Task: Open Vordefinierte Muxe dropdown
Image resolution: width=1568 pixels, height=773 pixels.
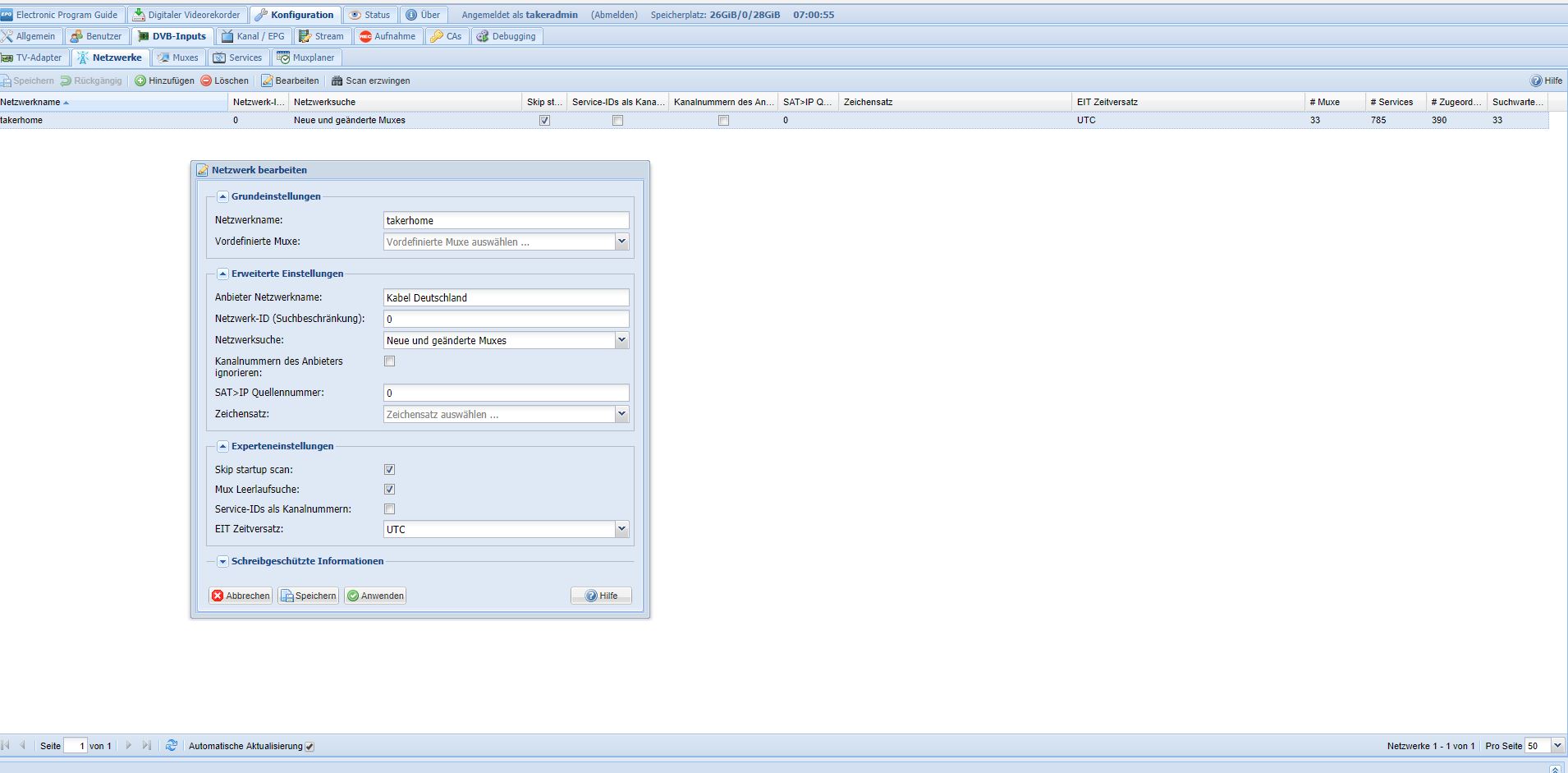Action: [621, 242]
